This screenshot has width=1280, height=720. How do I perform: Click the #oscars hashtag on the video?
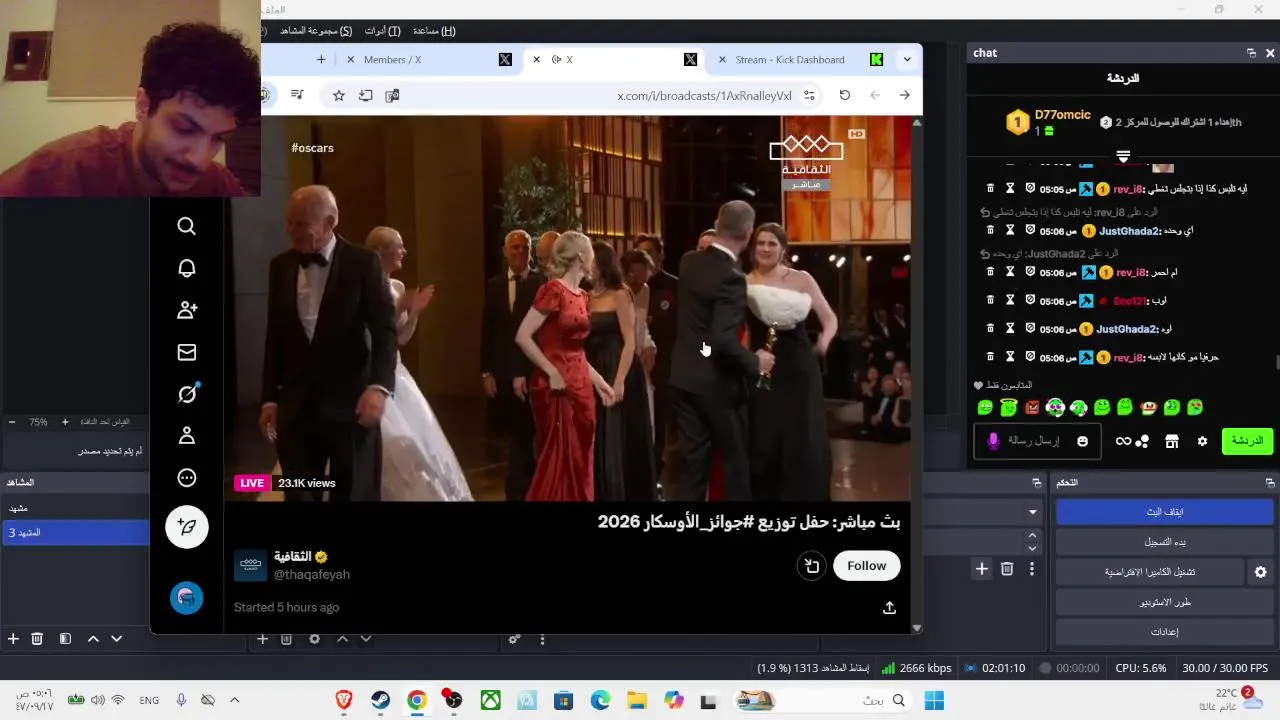point(313,148)
